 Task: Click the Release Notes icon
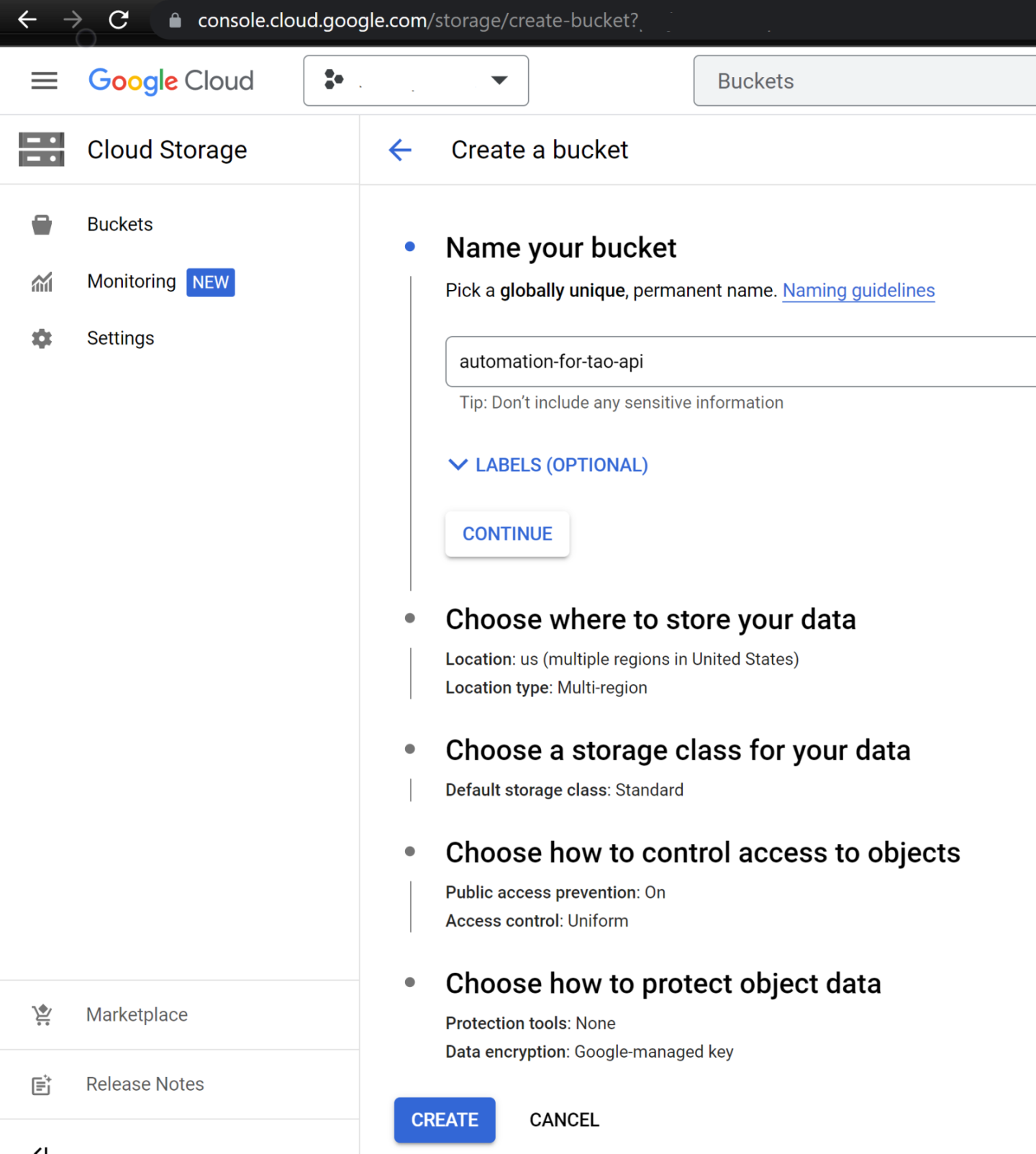click(x=42, y=1084)
